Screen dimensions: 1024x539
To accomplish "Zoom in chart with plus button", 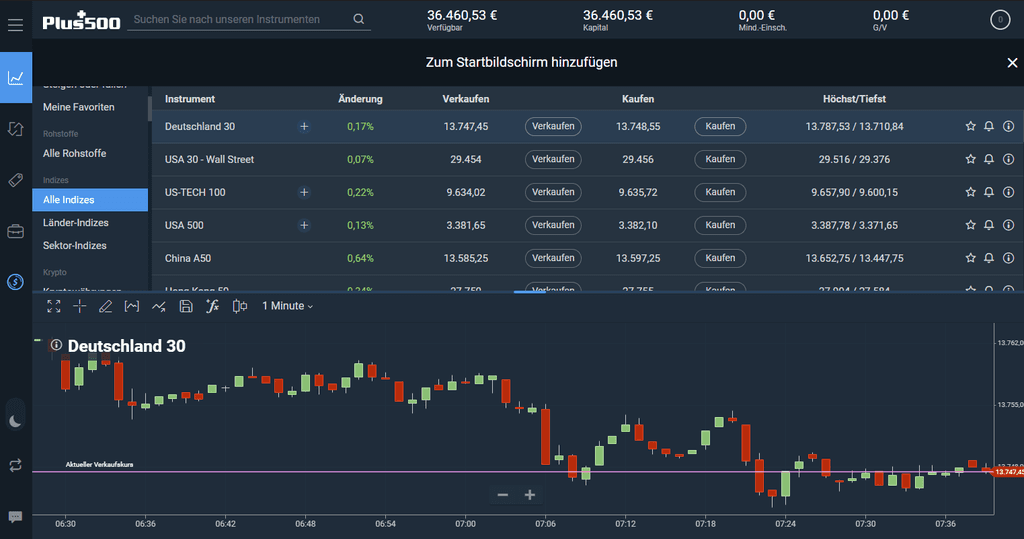I will (x=530, y=495).
